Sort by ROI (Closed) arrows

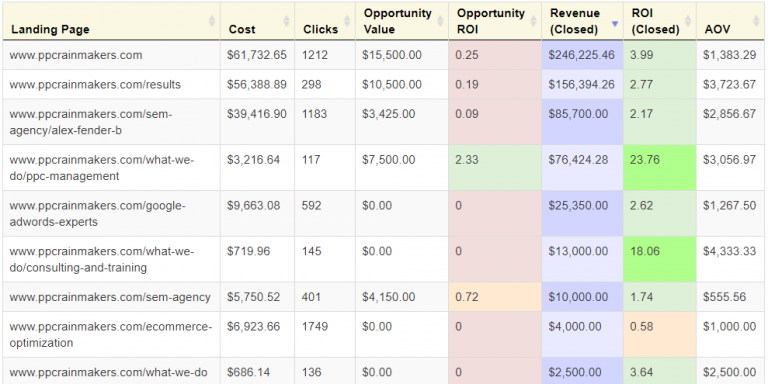(x=688, y=21)
